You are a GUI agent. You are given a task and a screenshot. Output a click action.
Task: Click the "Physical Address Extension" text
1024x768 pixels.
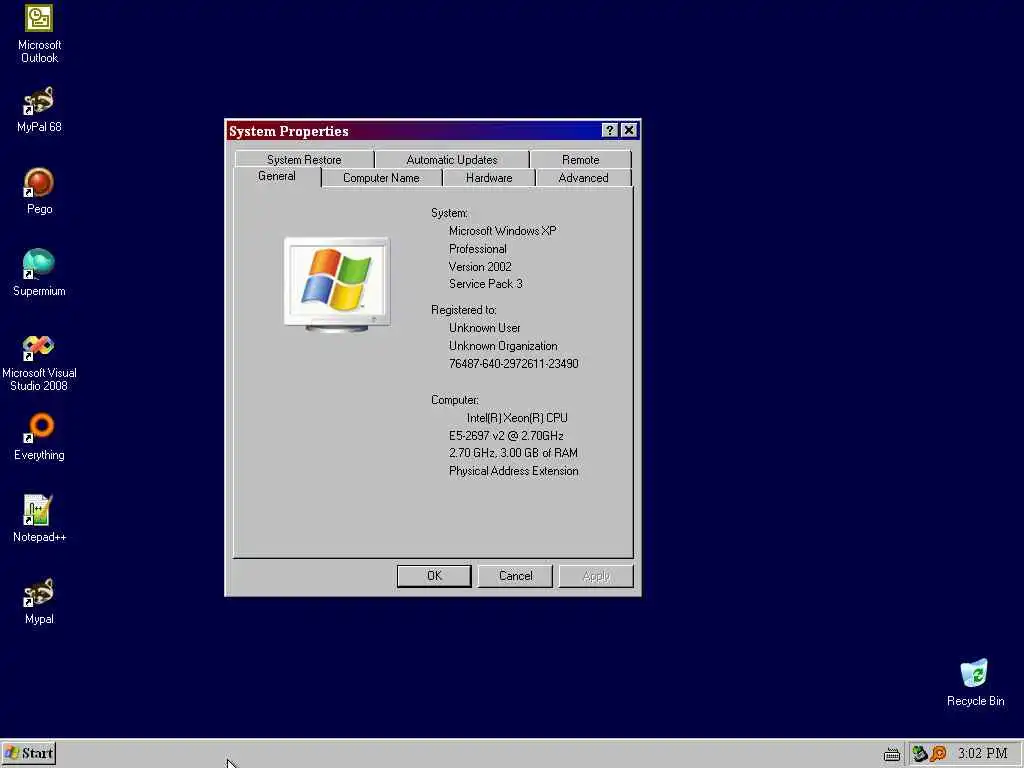(513, 471)
